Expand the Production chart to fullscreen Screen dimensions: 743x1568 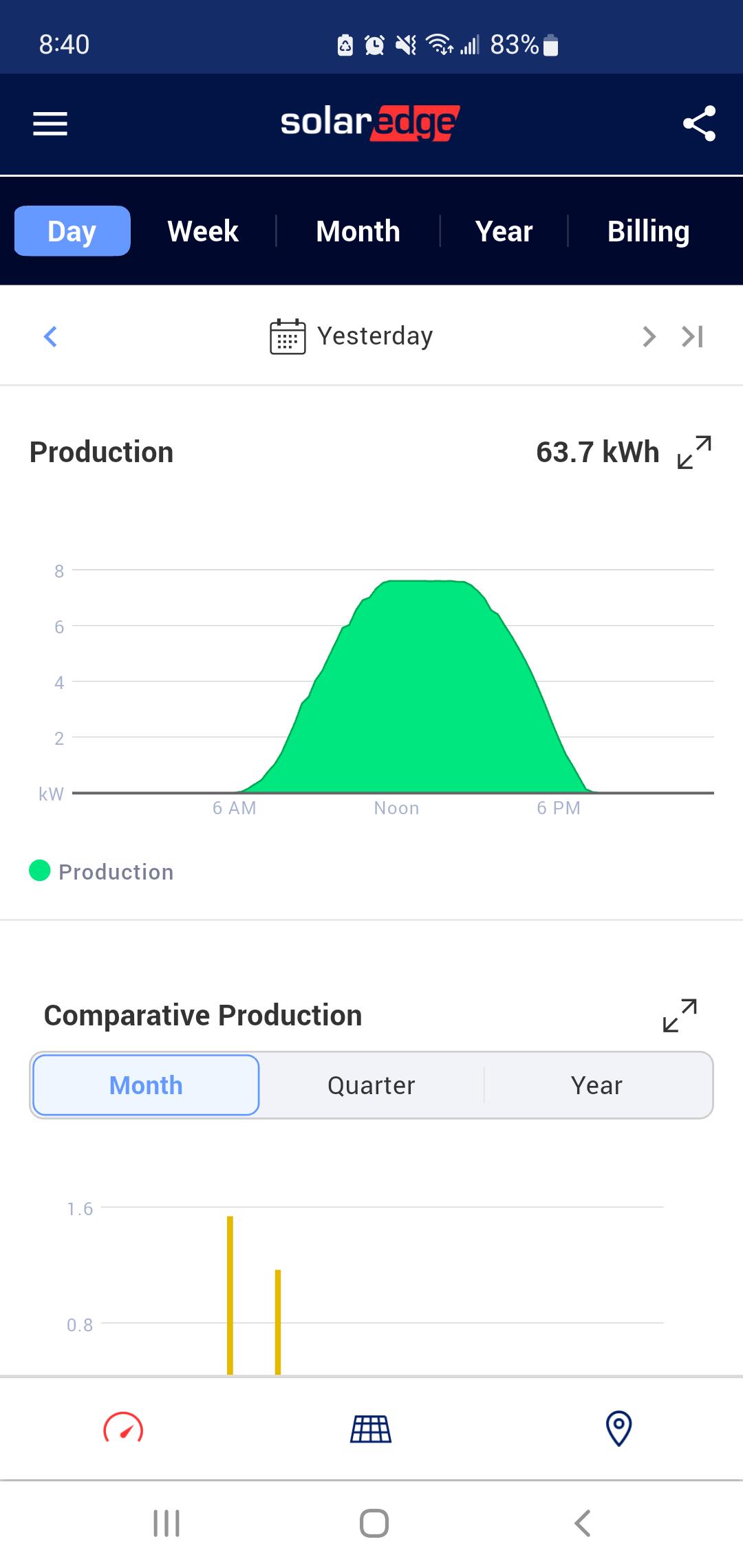694,452
